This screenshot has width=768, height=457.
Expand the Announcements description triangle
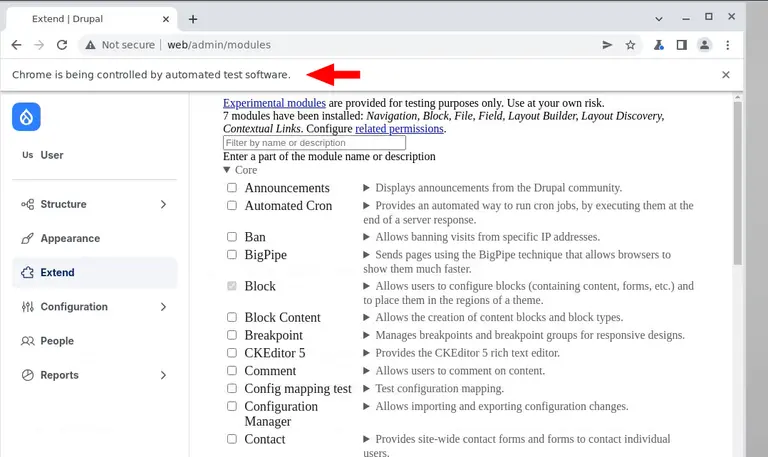tap(366, 188)
